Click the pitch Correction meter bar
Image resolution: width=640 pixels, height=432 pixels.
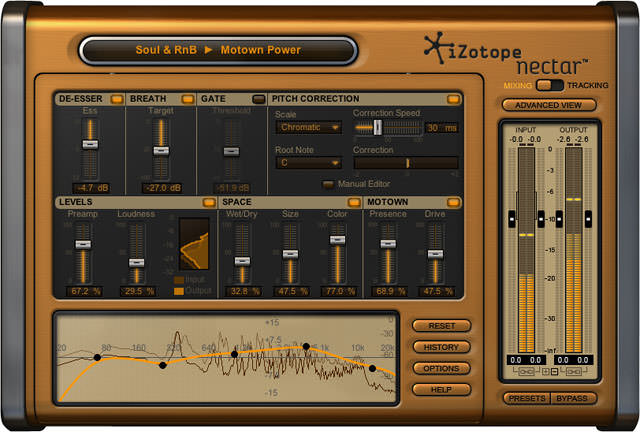tap(406, 163)
